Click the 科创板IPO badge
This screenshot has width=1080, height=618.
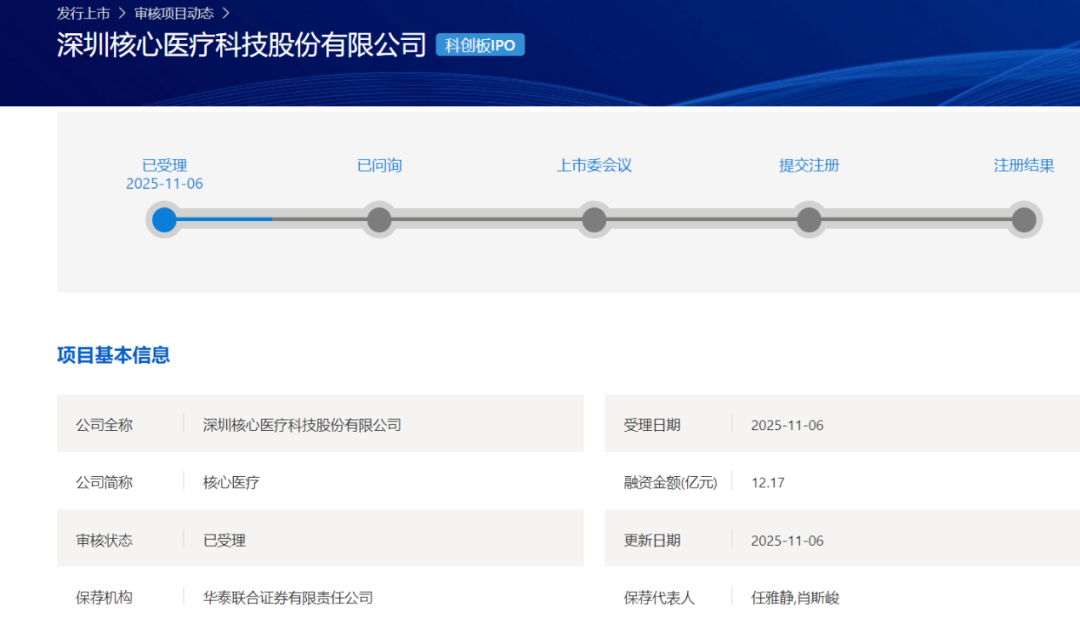(480, 45)
